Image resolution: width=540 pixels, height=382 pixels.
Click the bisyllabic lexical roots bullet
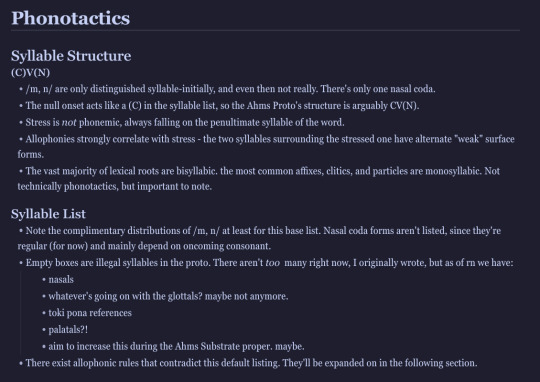(x=259, y=178)
